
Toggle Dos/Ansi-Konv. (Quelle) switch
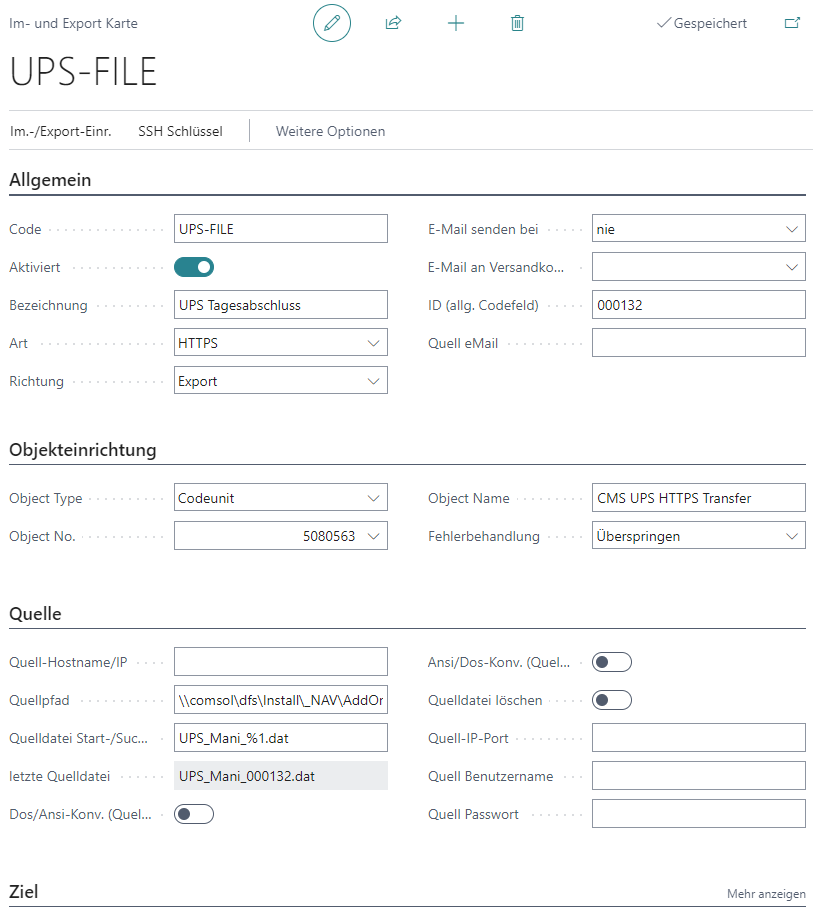pos(194,814)
